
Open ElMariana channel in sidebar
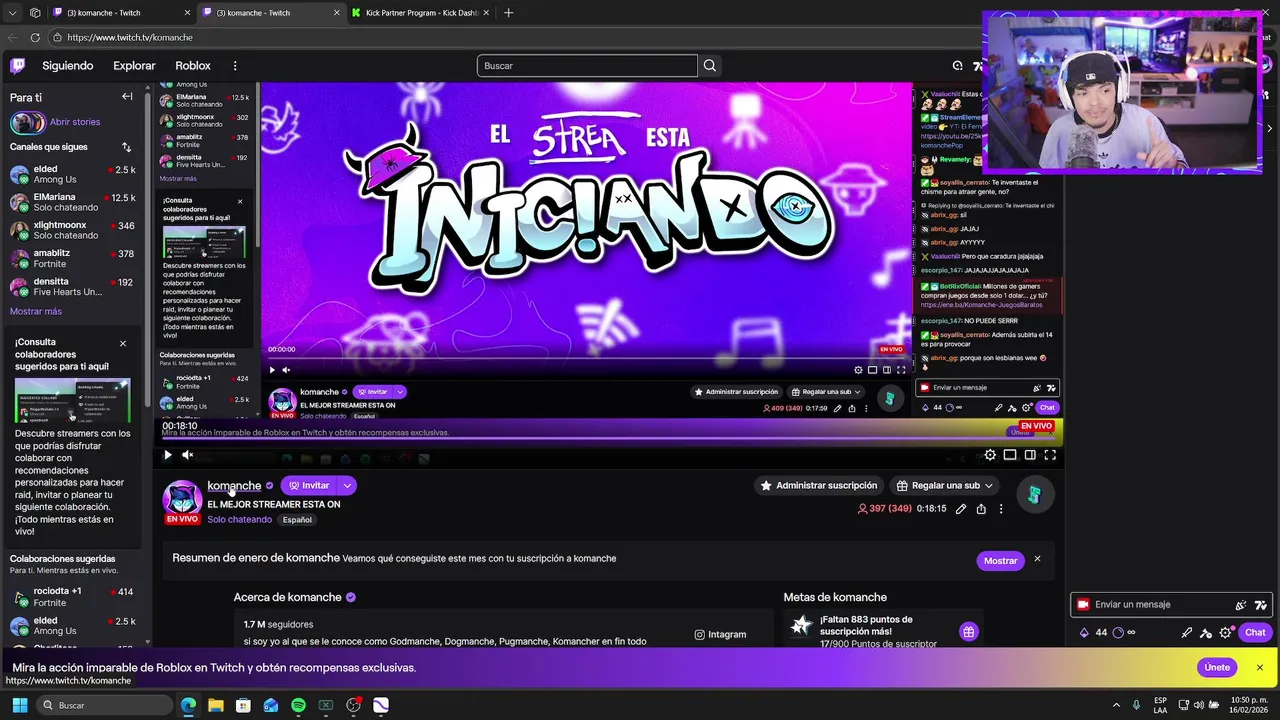(x=72, y=202)
